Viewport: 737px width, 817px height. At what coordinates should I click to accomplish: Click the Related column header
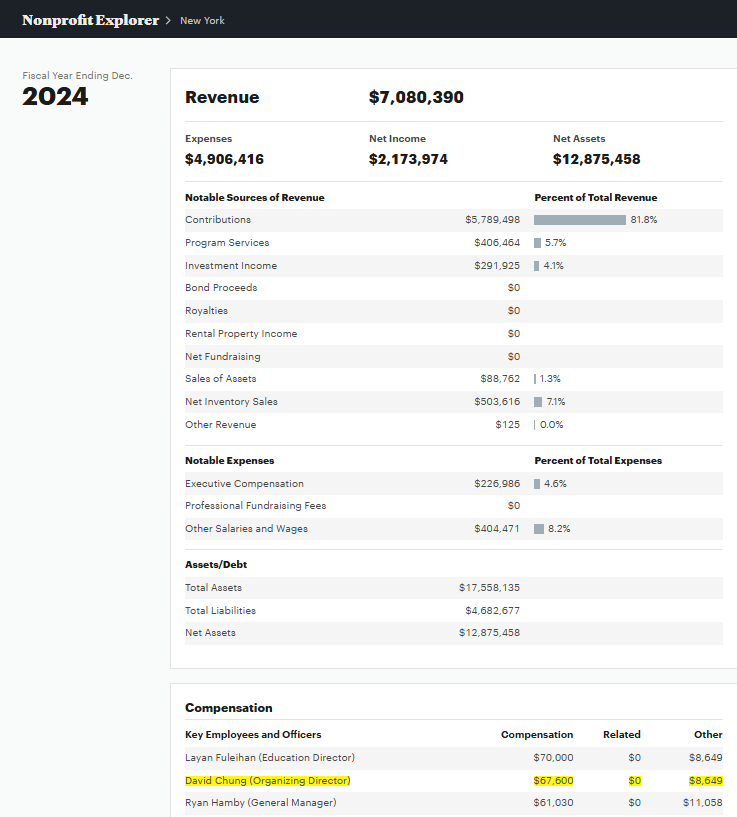[621, 735]
